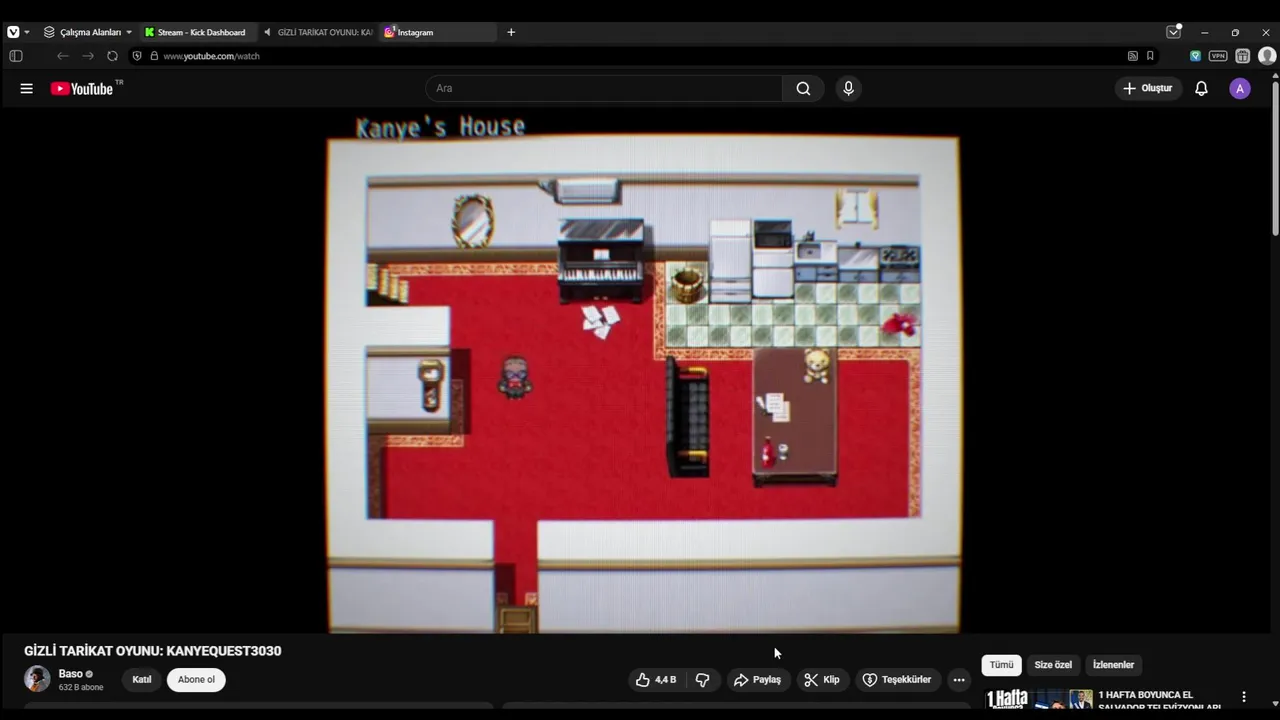Select the İzlenenler filter chip
Screen dimensions: 1280x720
(x=1113, y=665)
